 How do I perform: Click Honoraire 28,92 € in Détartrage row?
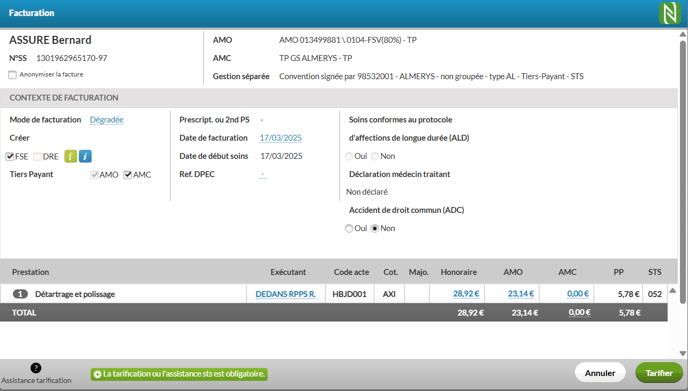tap(466, 294)
